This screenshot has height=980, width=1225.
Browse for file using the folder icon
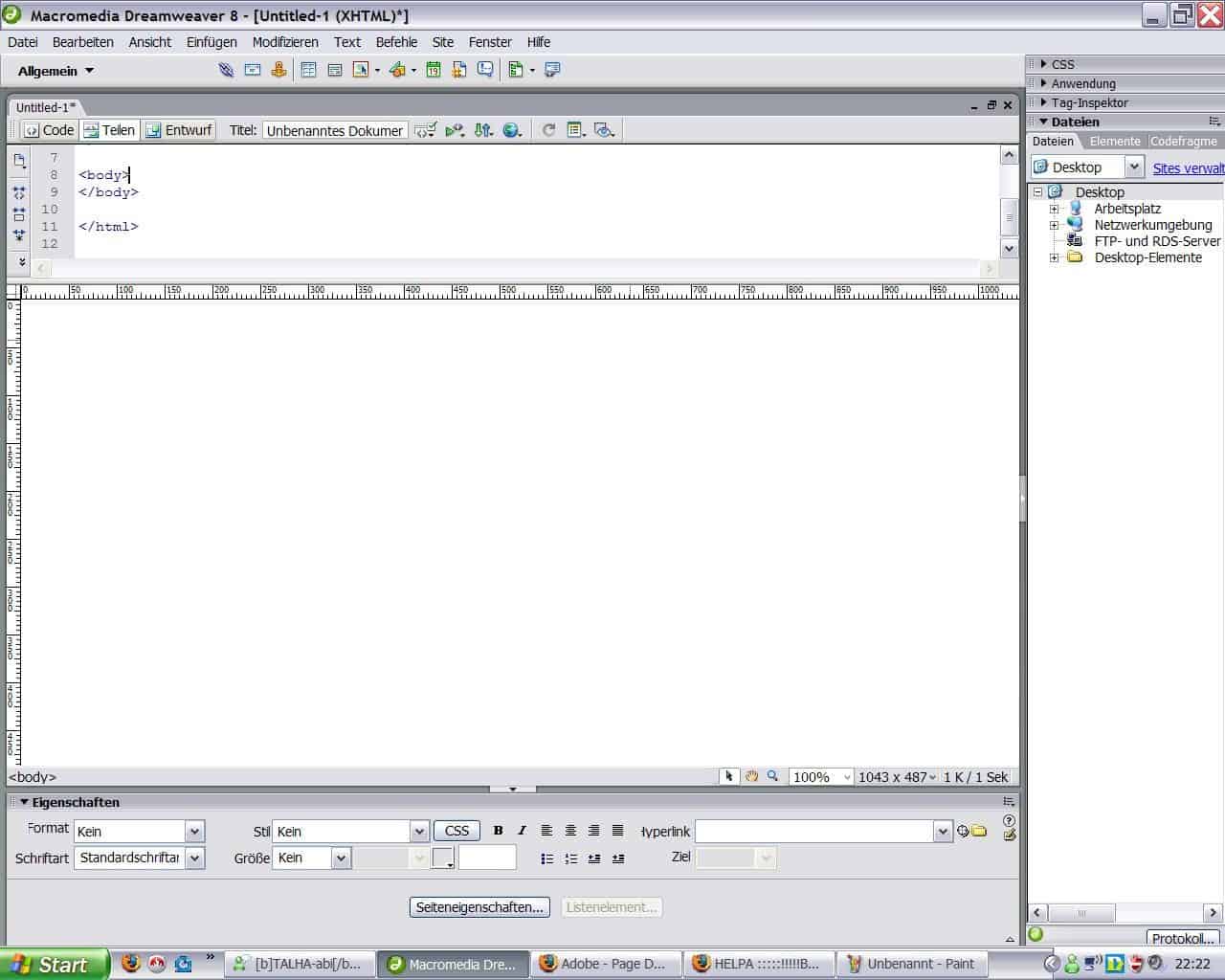pyautogui.click(x=979, y=831)
